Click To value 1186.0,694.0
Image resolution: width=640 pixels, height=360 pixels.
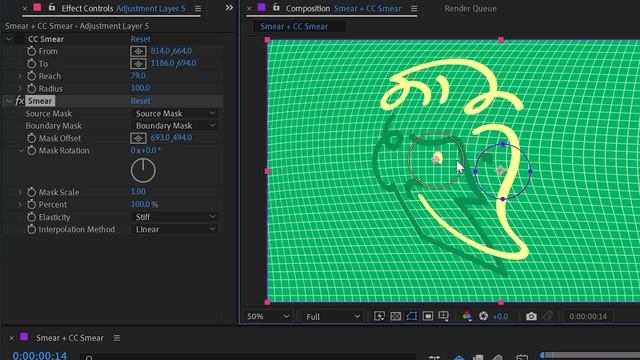point(173,63)
